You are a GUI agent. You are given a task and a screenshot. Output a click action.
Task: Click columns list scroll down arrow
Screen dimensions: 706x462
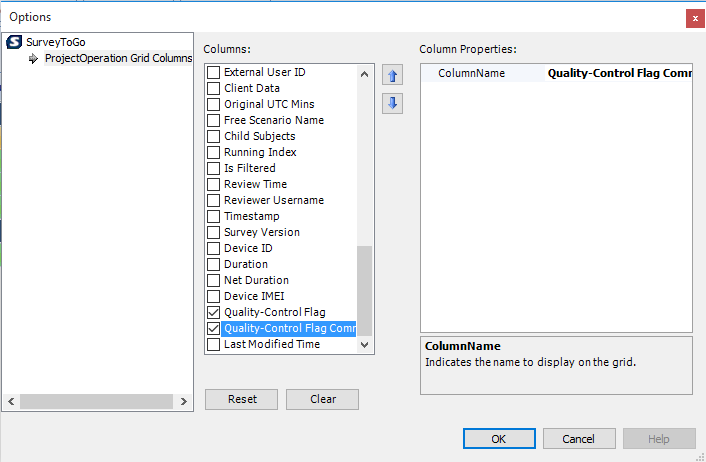[365, 344]
